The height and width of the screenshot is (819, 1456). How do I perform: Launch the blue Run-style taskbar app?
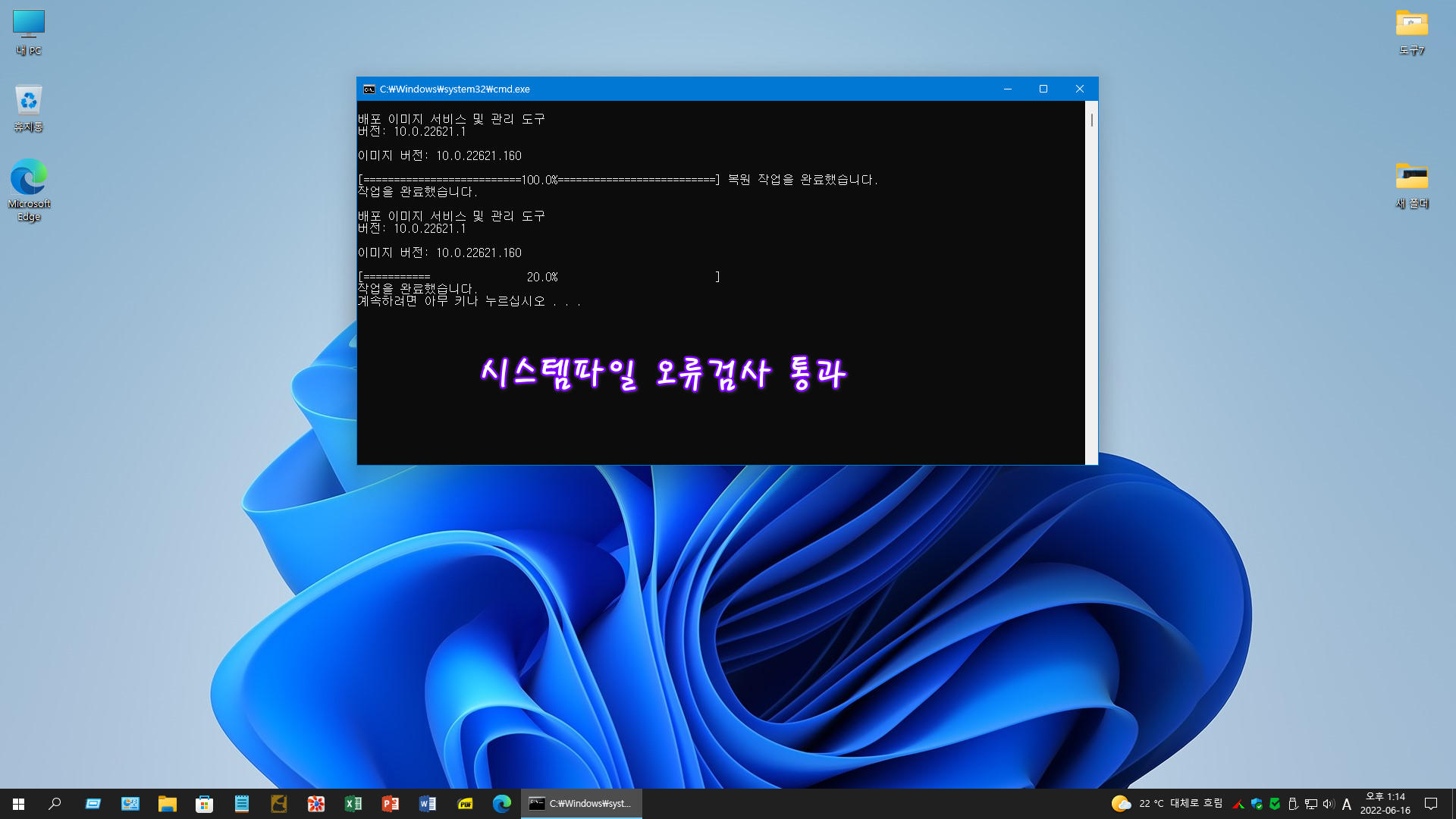point(93,804)
